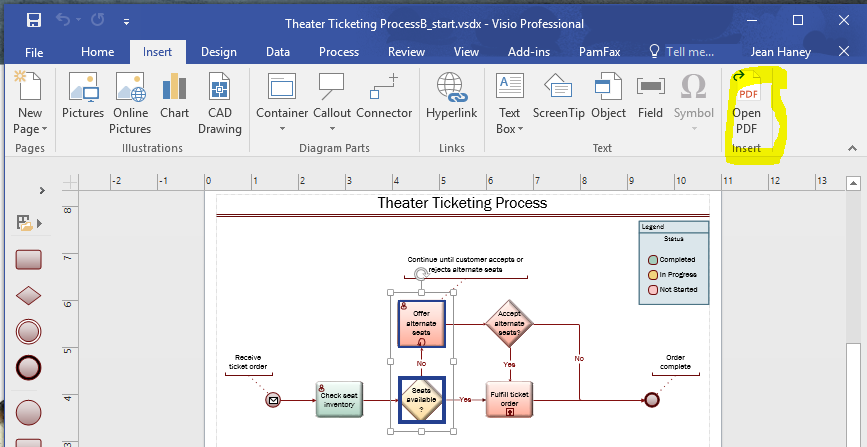Expand the New Page dropdown arrow
This screenshot has width=867, height=447.
pos(44,129)
